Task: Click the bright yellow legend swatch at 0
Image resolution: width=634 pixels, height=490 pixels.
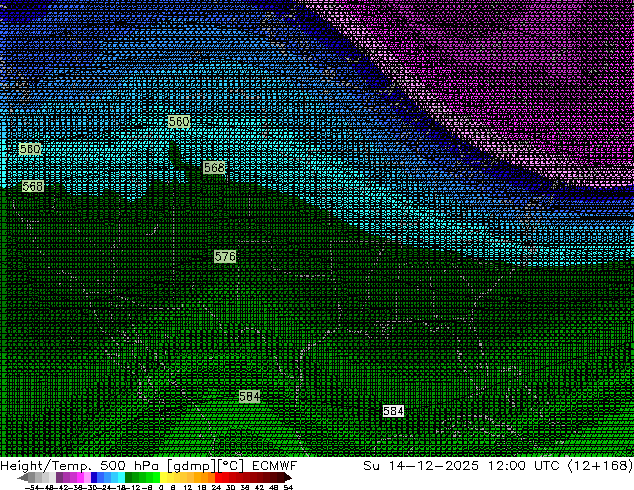Action: (163, 477)
